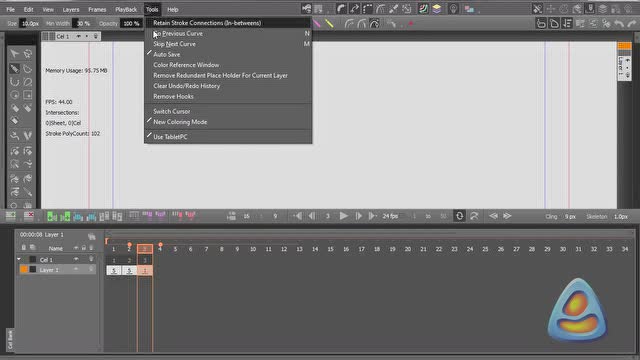Select the arrow selection tool in the left toolbox
Screen dimensions: 640x360
14,53
